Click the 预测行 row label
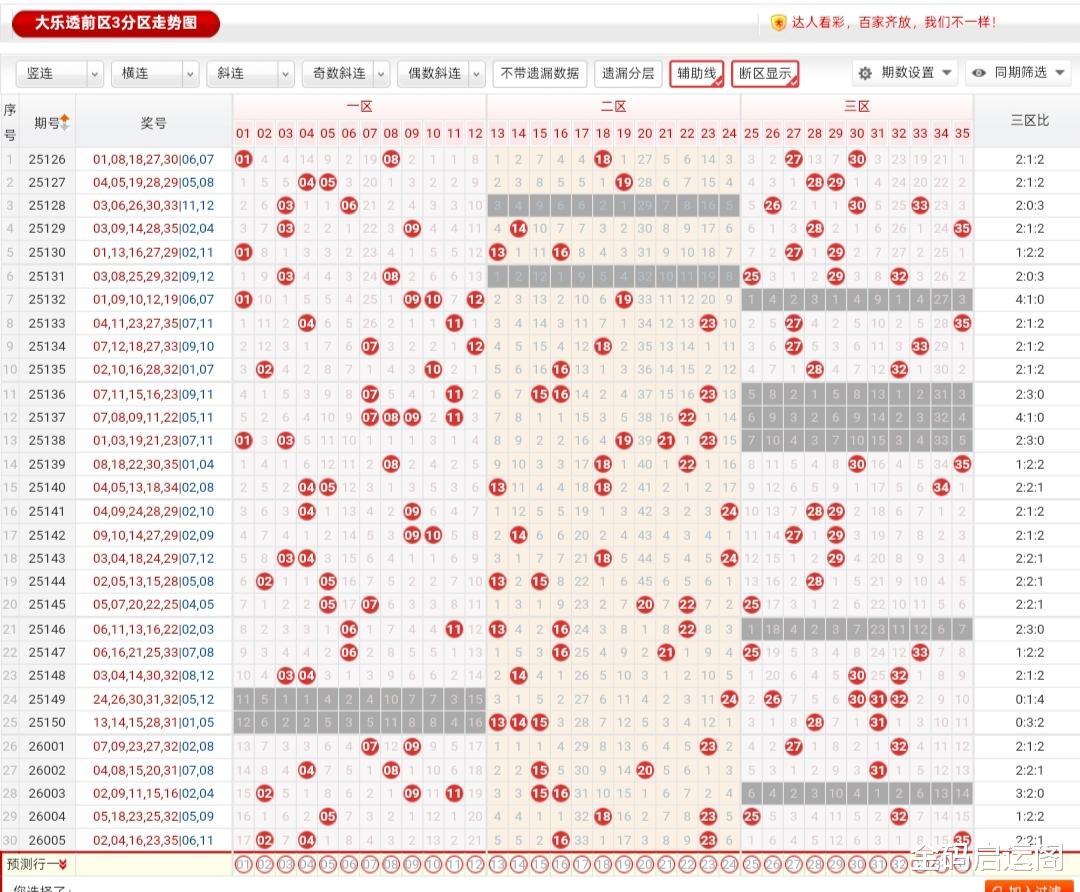Screen dimensions: 1080x892 31,864
